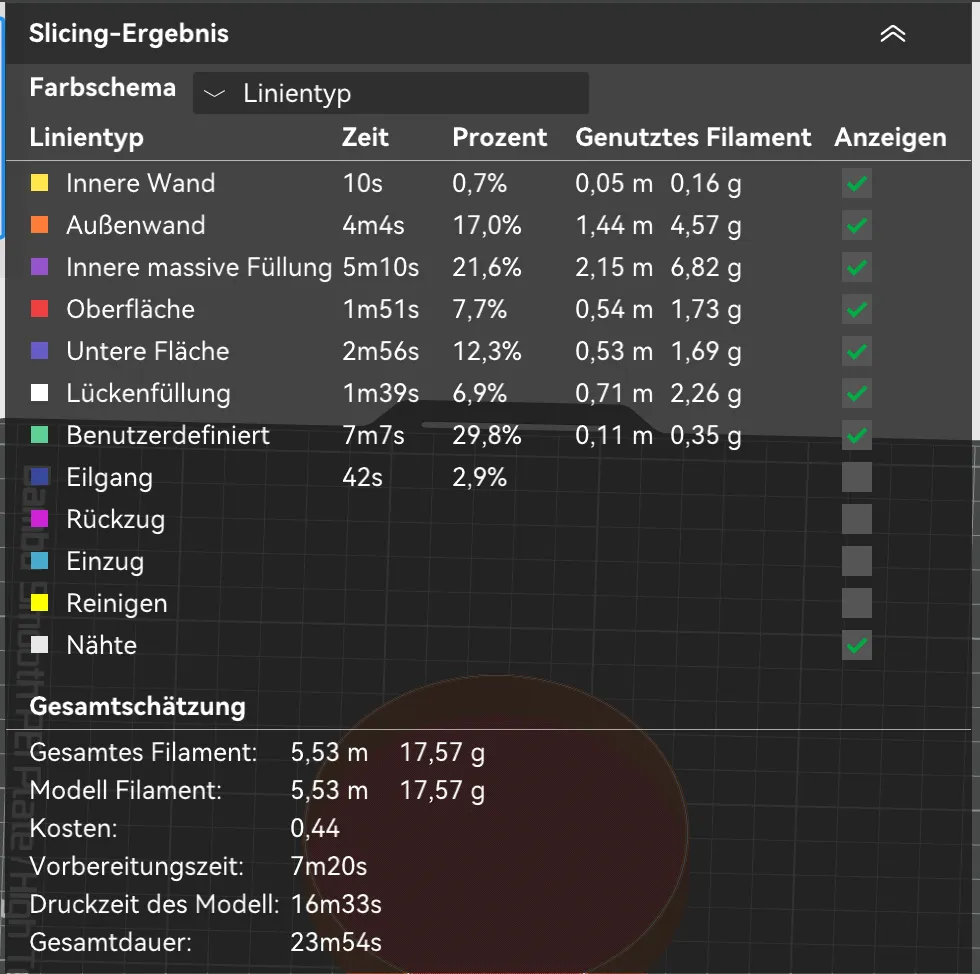
Task: Click the yellow Innere Wand color swatch
Action: (x=39, y=183)
